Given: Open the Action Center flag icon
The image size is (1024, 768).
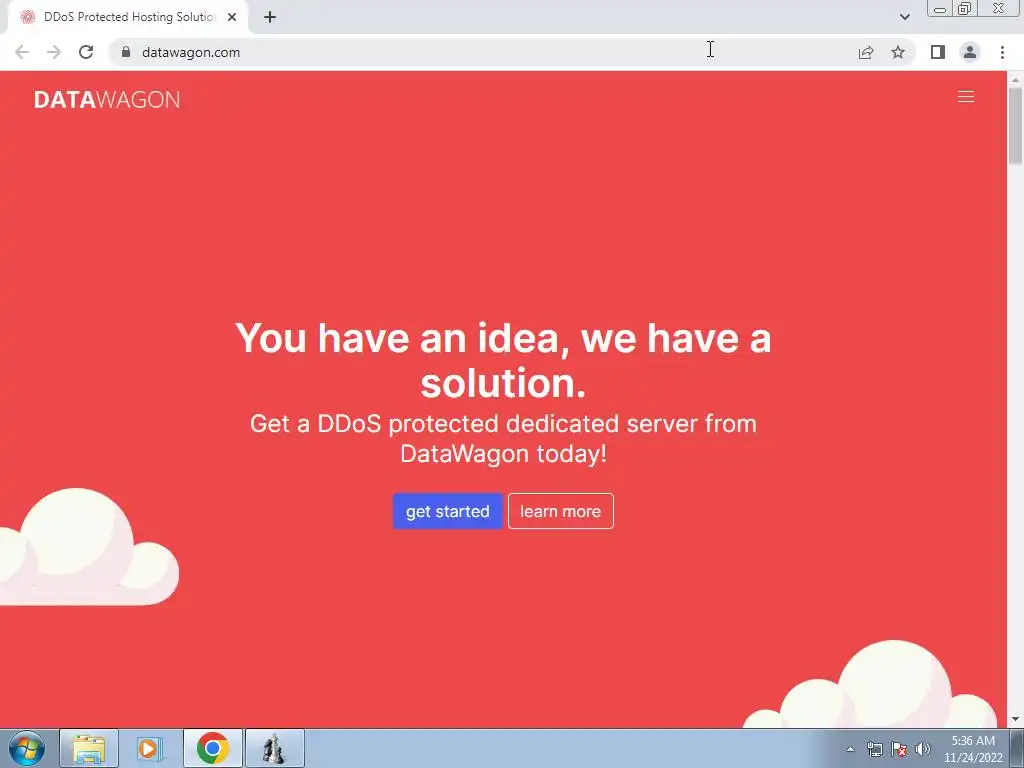Looking at the screenshot, I should [899, 749].
